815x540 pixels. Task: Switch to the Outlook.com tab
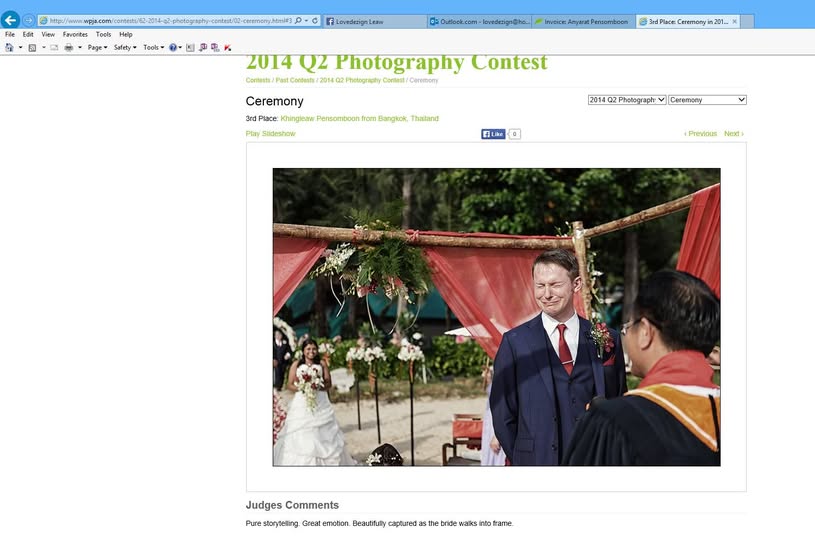point(479,21)
